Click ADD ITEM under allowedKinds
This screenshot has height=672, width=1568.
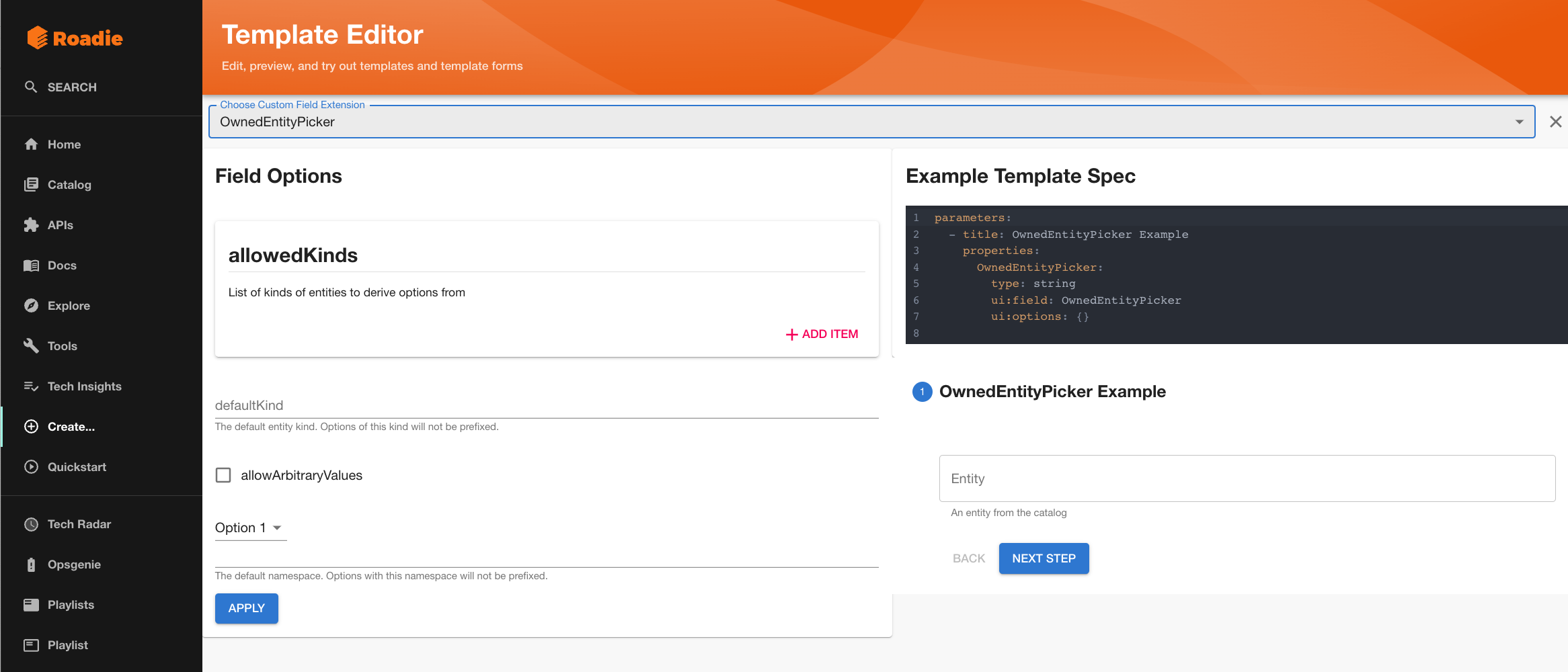pos(822,334)
